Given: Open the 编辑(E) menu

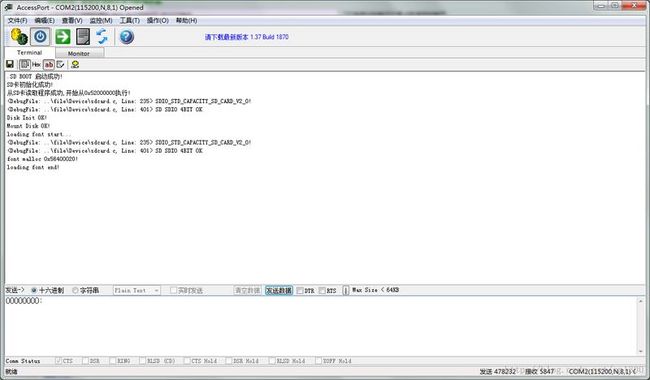Looking at the screenshot, I should point(44,20).
